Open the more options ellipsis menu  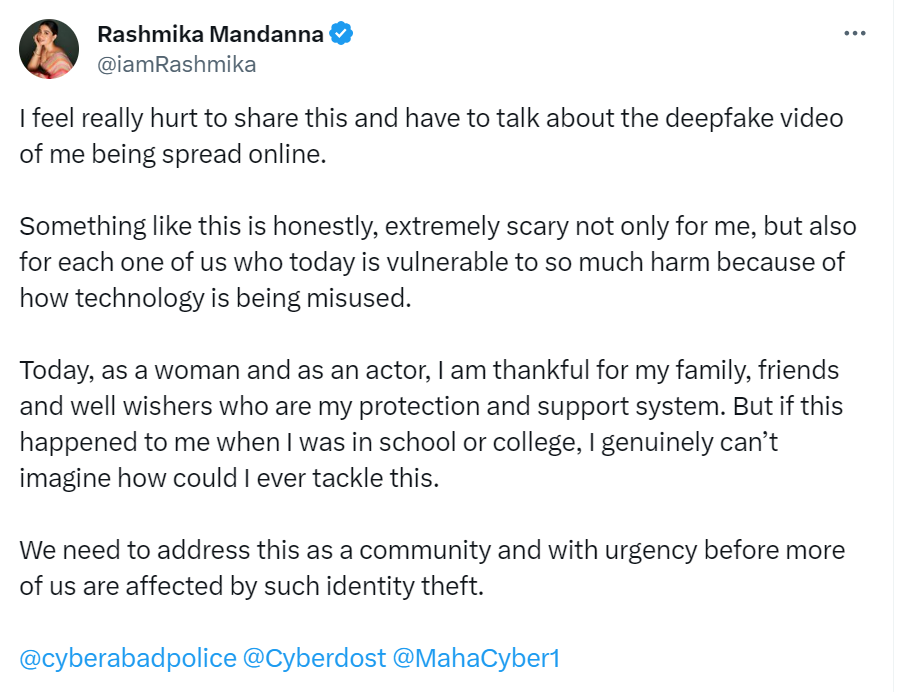point(855,32)
